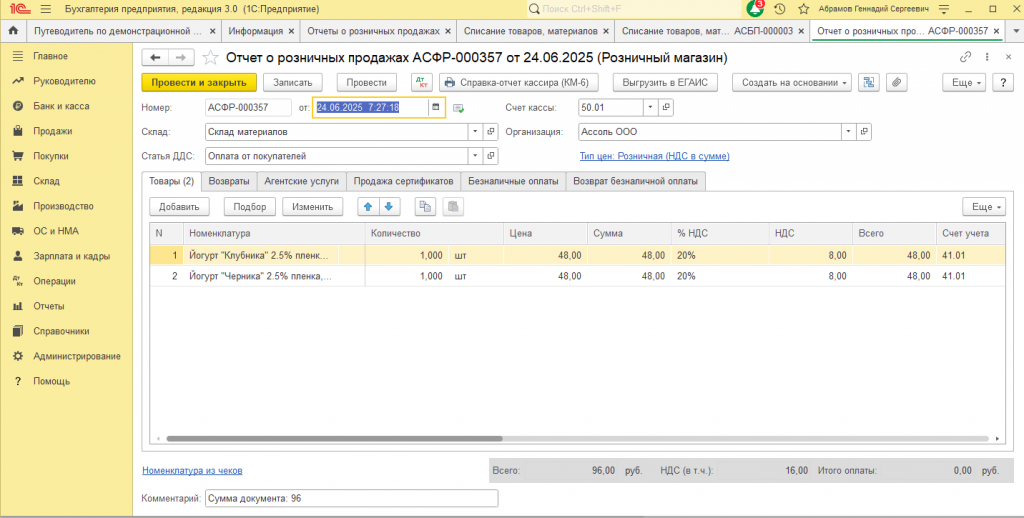Image resolution: width=1024 pixels, height=518 pixels.
Task: Click Выгрузить в ЕГАИС button
Action: 665,82
